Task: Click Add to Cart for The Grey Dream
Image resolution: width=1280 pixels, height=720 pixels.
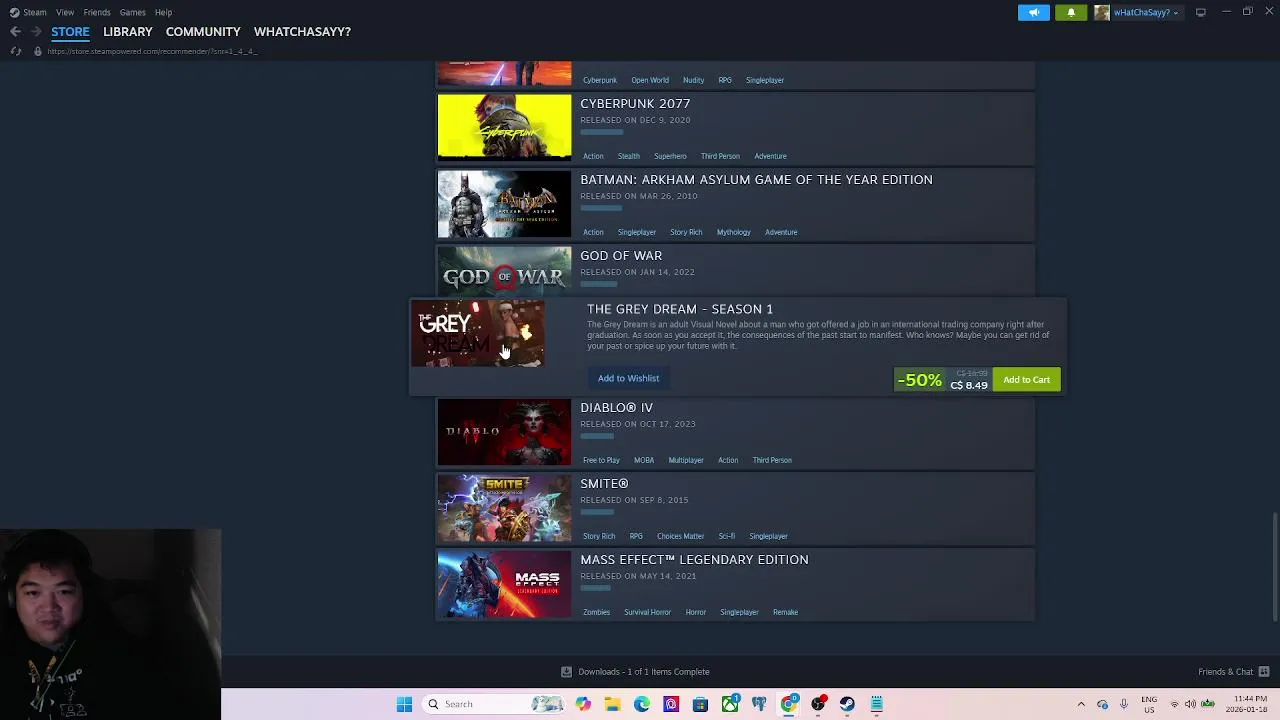Action: click(x=1026, y=380)
